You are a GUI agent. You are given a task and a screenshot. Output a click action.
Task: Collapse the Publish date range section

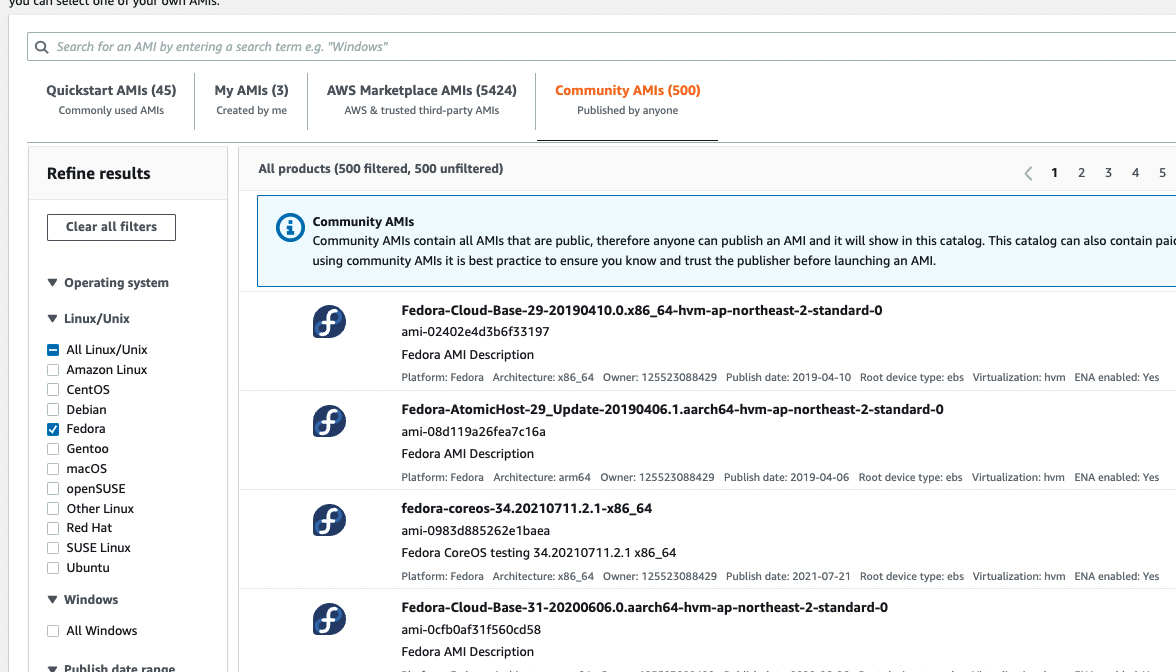point(52,668)
